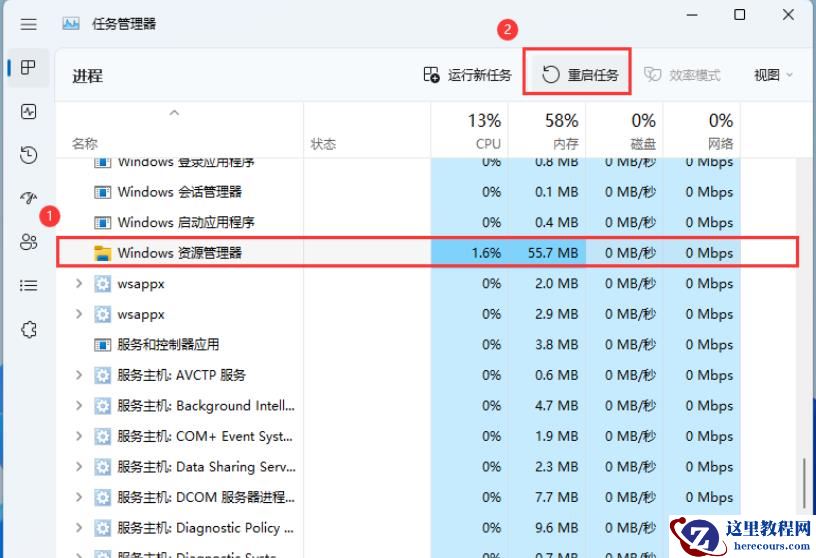Click the gear icon of 服务主机: AVCTP 服务
This screenshot has height=558, width=816.
tap(103, 375)
